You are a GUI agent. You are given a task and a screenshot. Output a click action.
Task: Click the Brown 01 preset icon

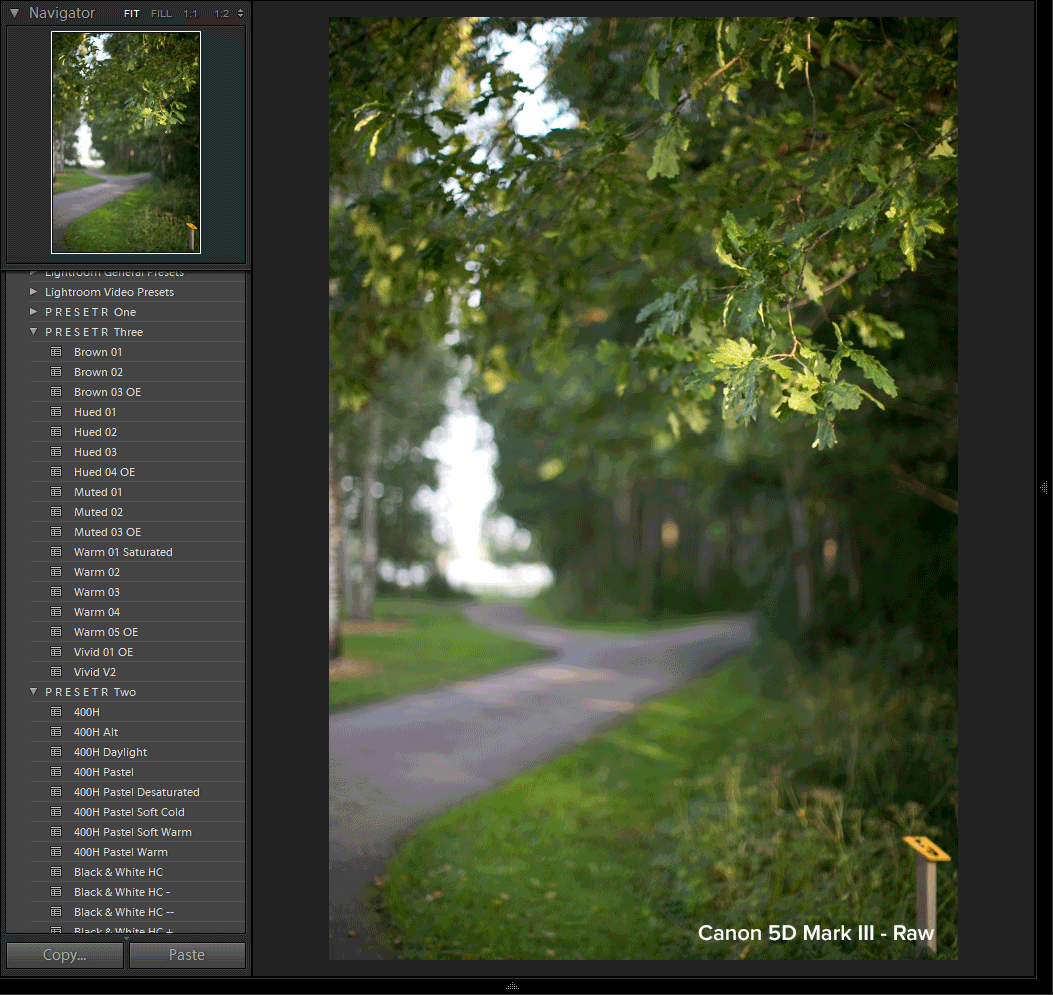[x=58, y=351]
